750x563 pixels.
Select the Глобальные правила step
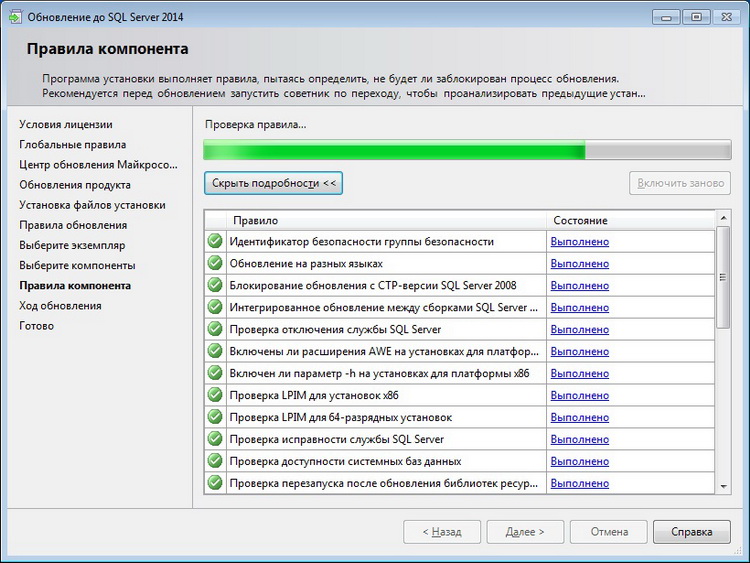pyautogui.click(x=73, y=144)
